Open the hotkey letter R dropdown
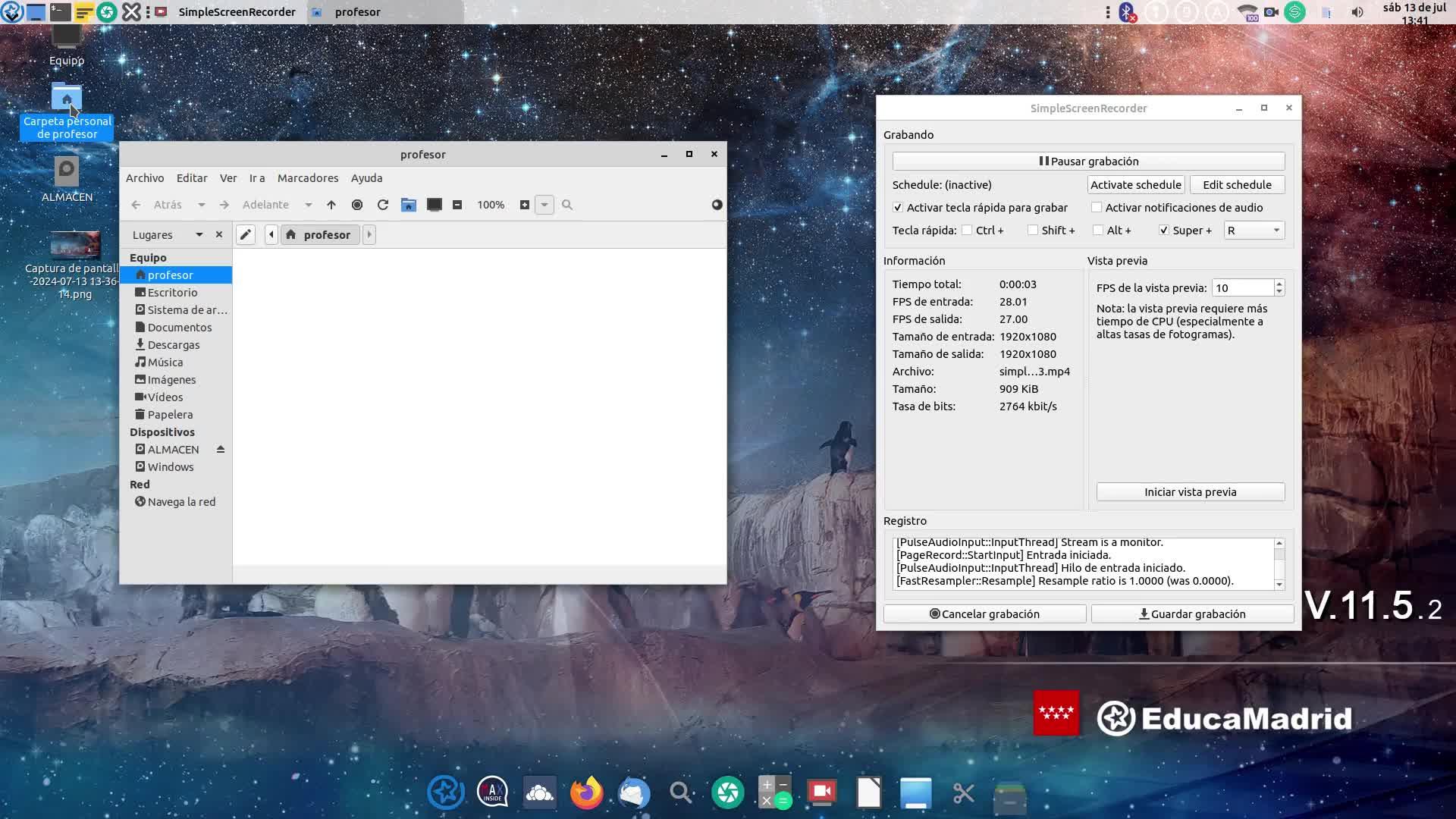1456x819 pixels. click(1254, 231)
